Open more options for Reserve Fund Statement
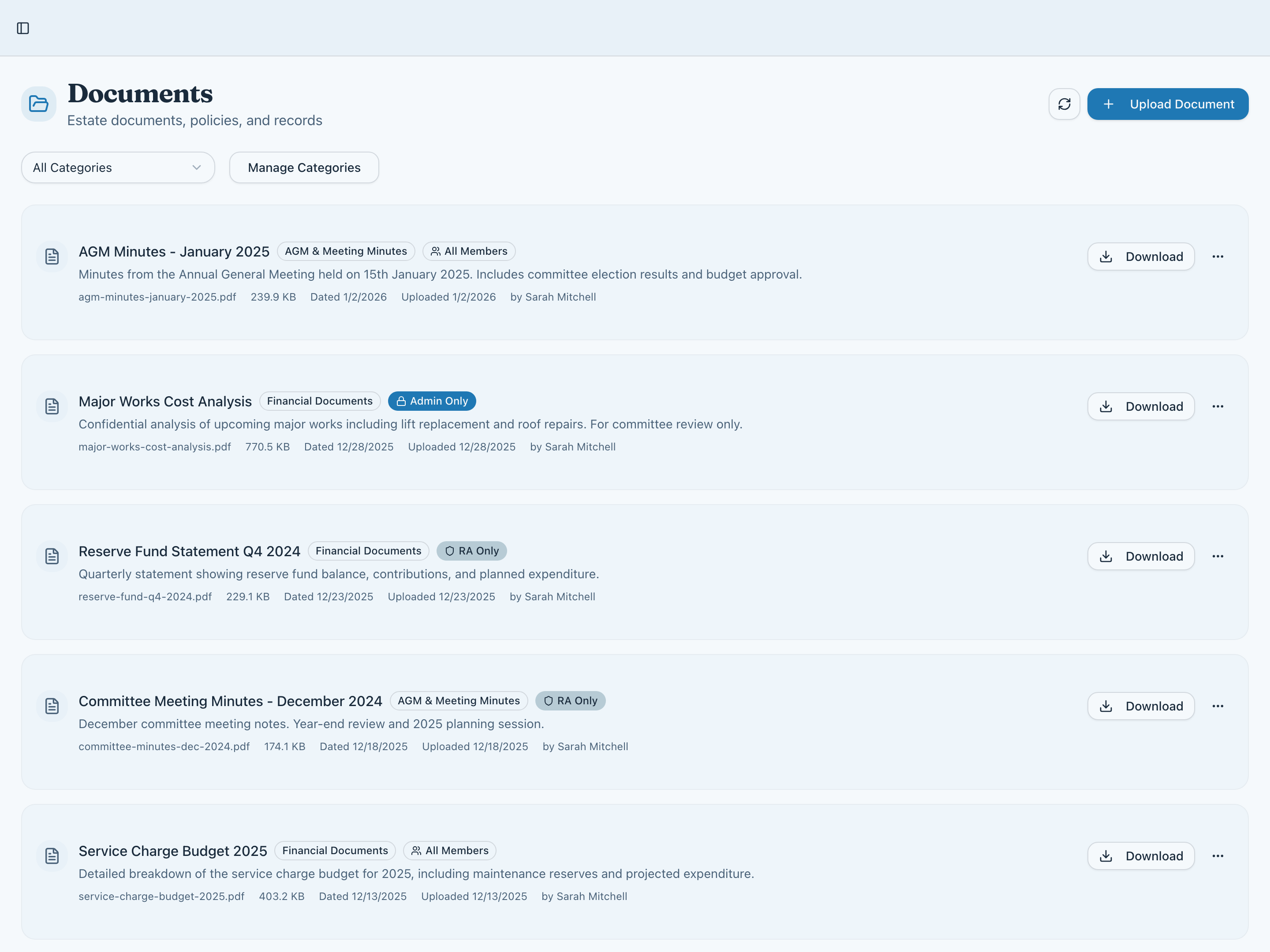 pos(1217,556)
